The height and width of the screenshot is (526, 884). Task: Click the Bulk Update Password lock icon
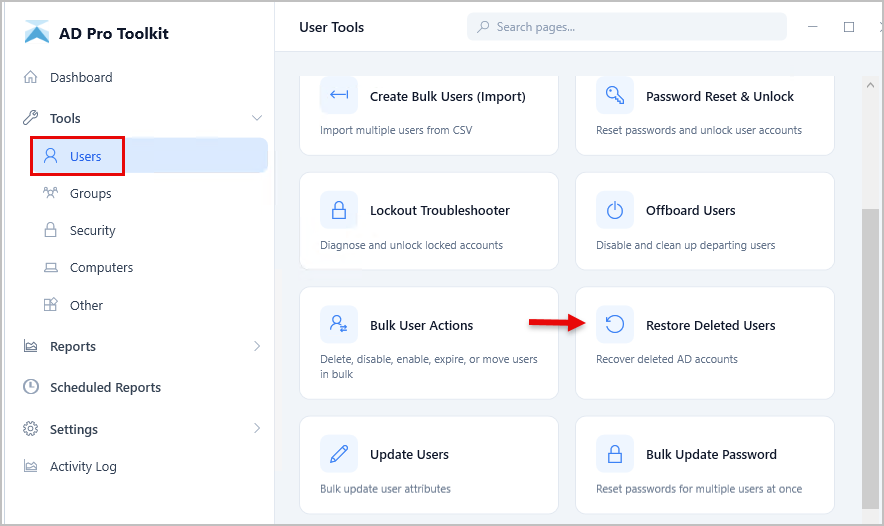point(615,454)
